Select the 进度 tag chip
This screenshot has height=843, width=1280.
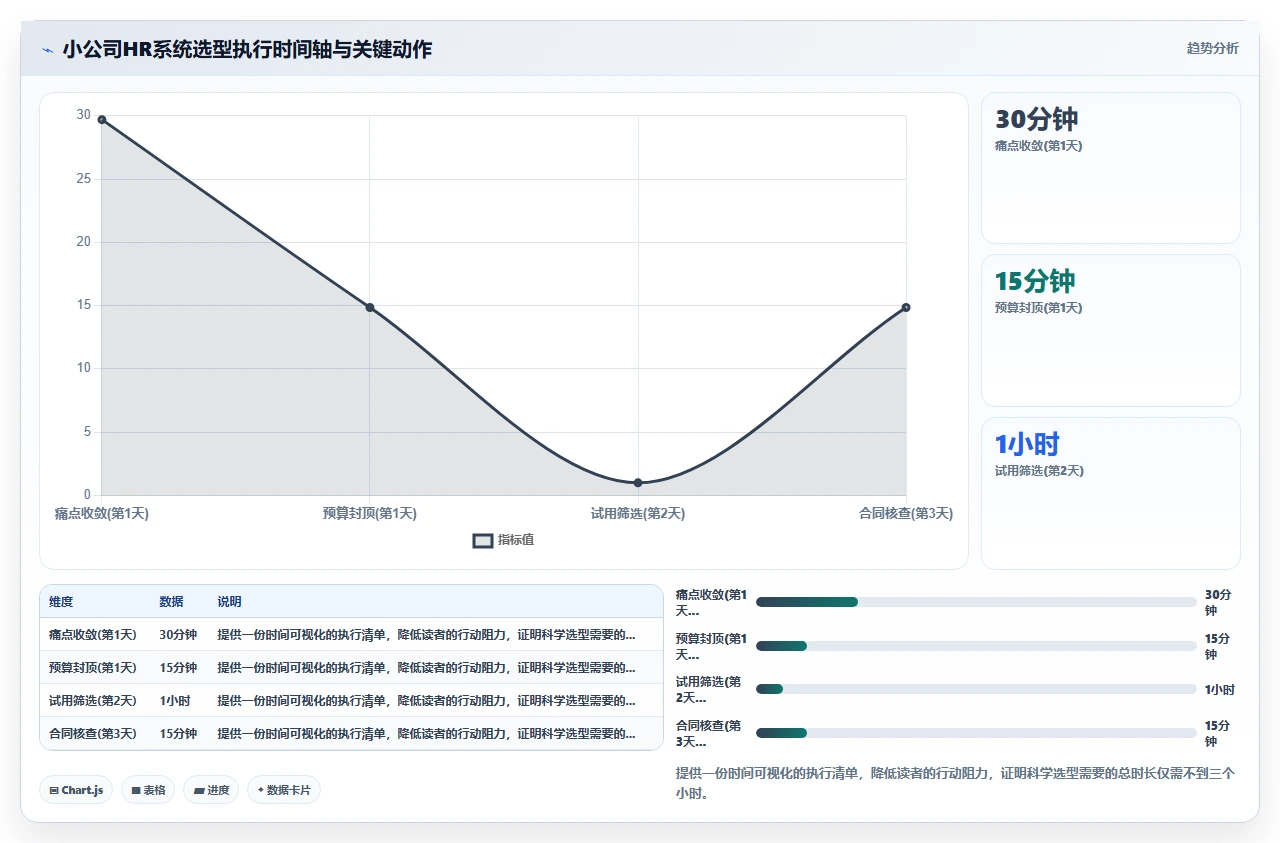click(211, 790)
